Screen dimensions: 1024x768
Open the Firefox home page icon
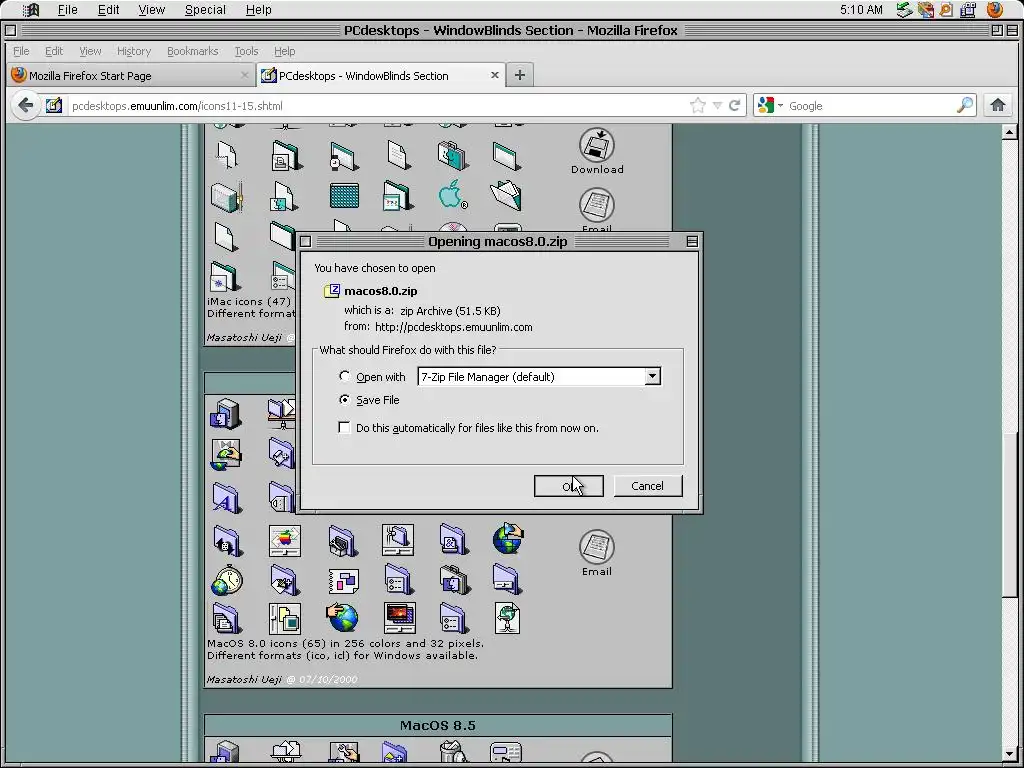pyautogui.click(x=997, y=105)
